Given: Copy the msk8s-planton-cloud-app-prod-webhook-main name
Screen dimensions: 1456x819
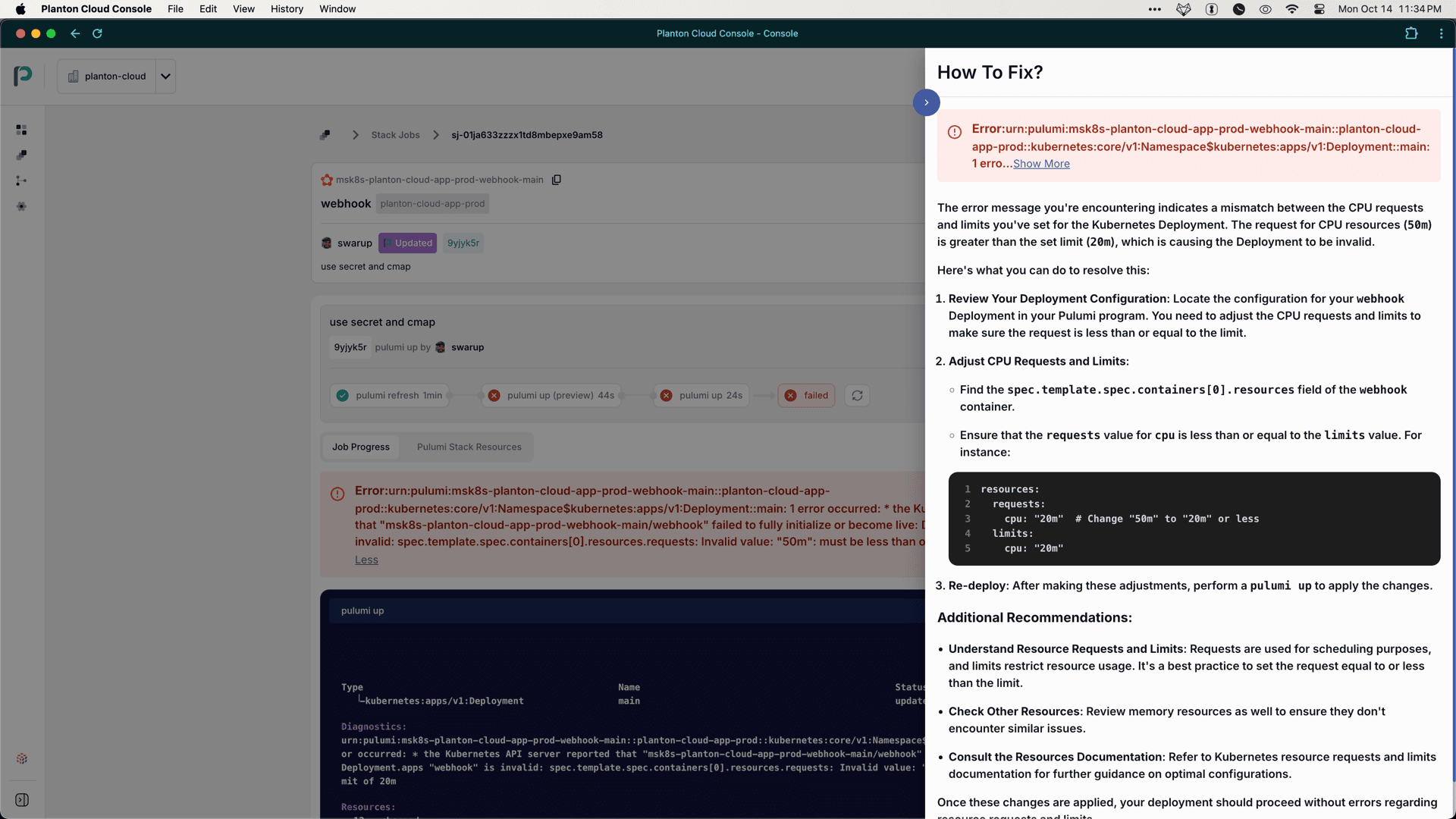Looking at the screenshot, I should 557,180.
